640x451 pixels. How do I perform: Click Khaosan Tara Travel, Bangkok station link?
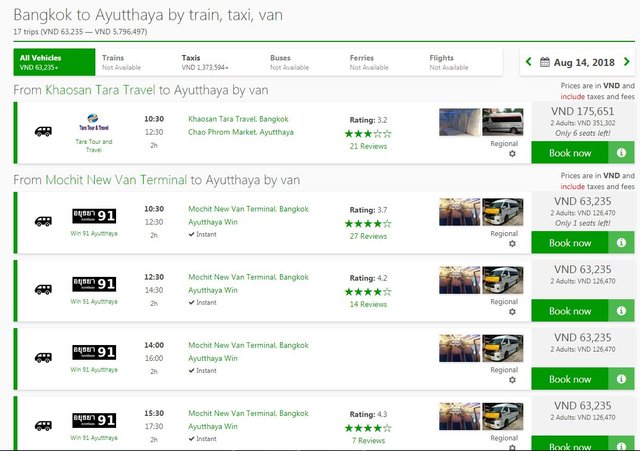(x=238, y=119)
